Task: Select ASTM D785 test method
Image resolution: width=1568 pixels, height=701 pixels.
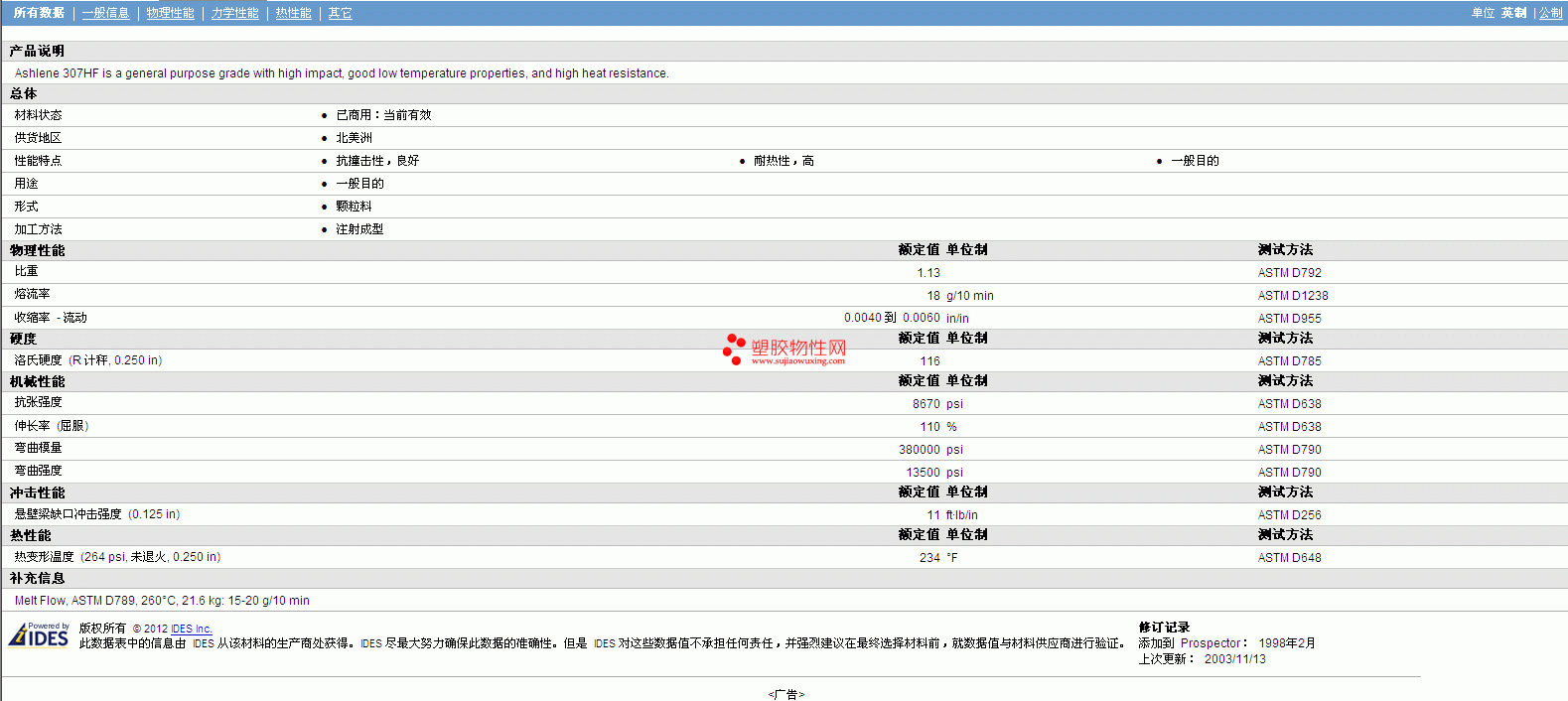Action: pyautogui.click(x=1290, y=361)
